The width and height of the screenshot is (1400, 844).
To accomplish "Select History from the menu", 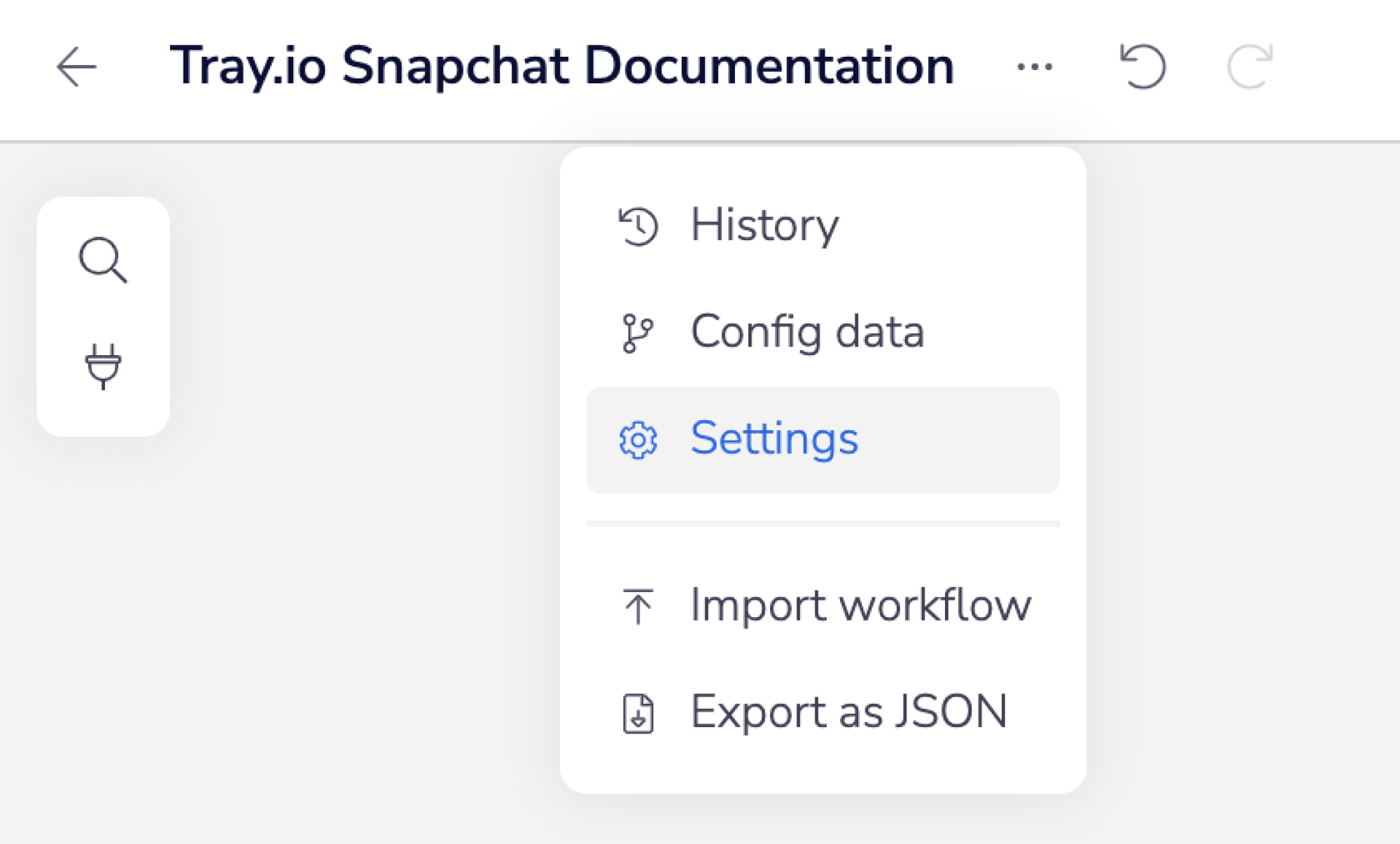I will (764, 226).
